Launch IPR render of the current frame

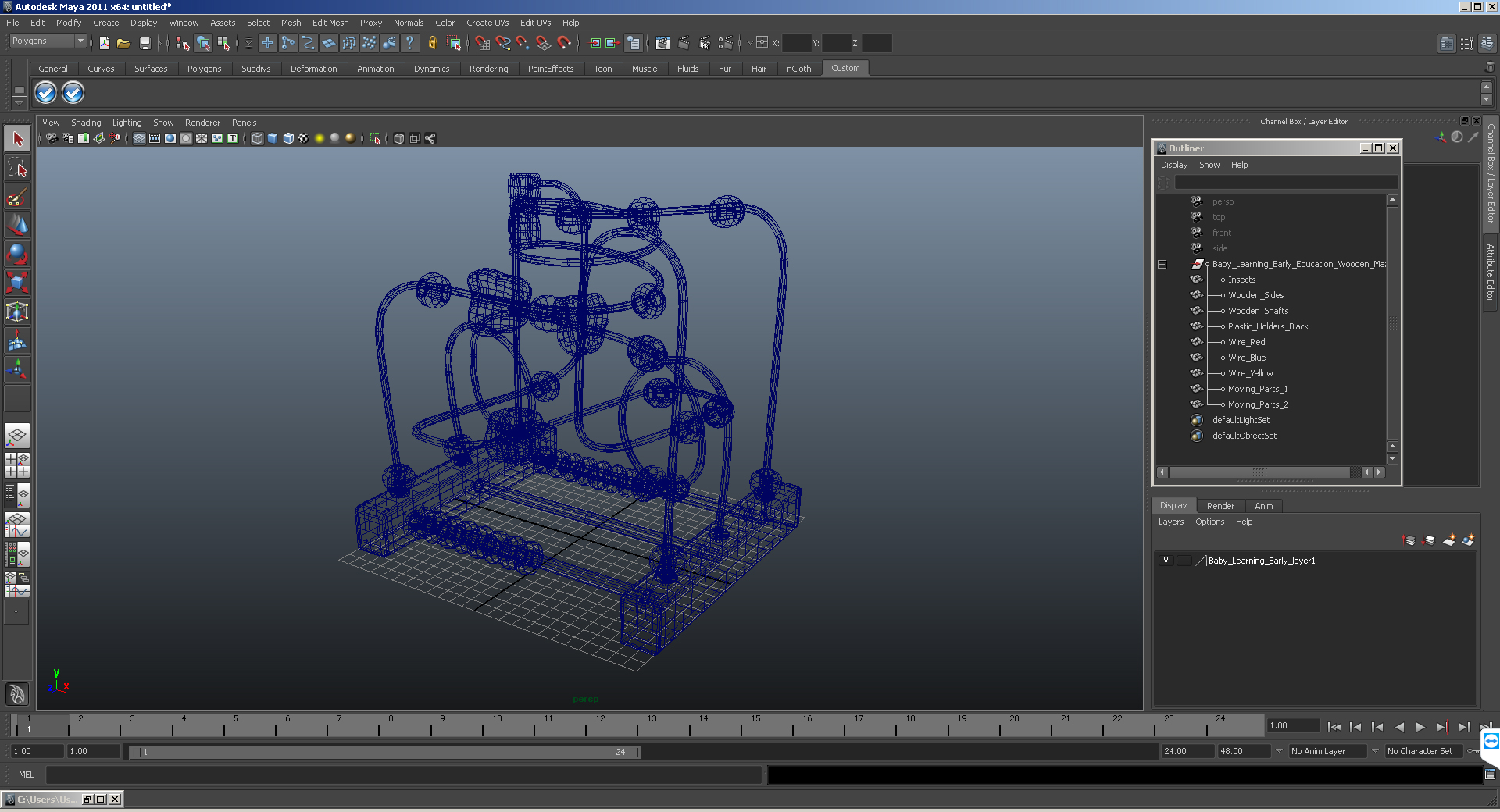tap(705, 43)
